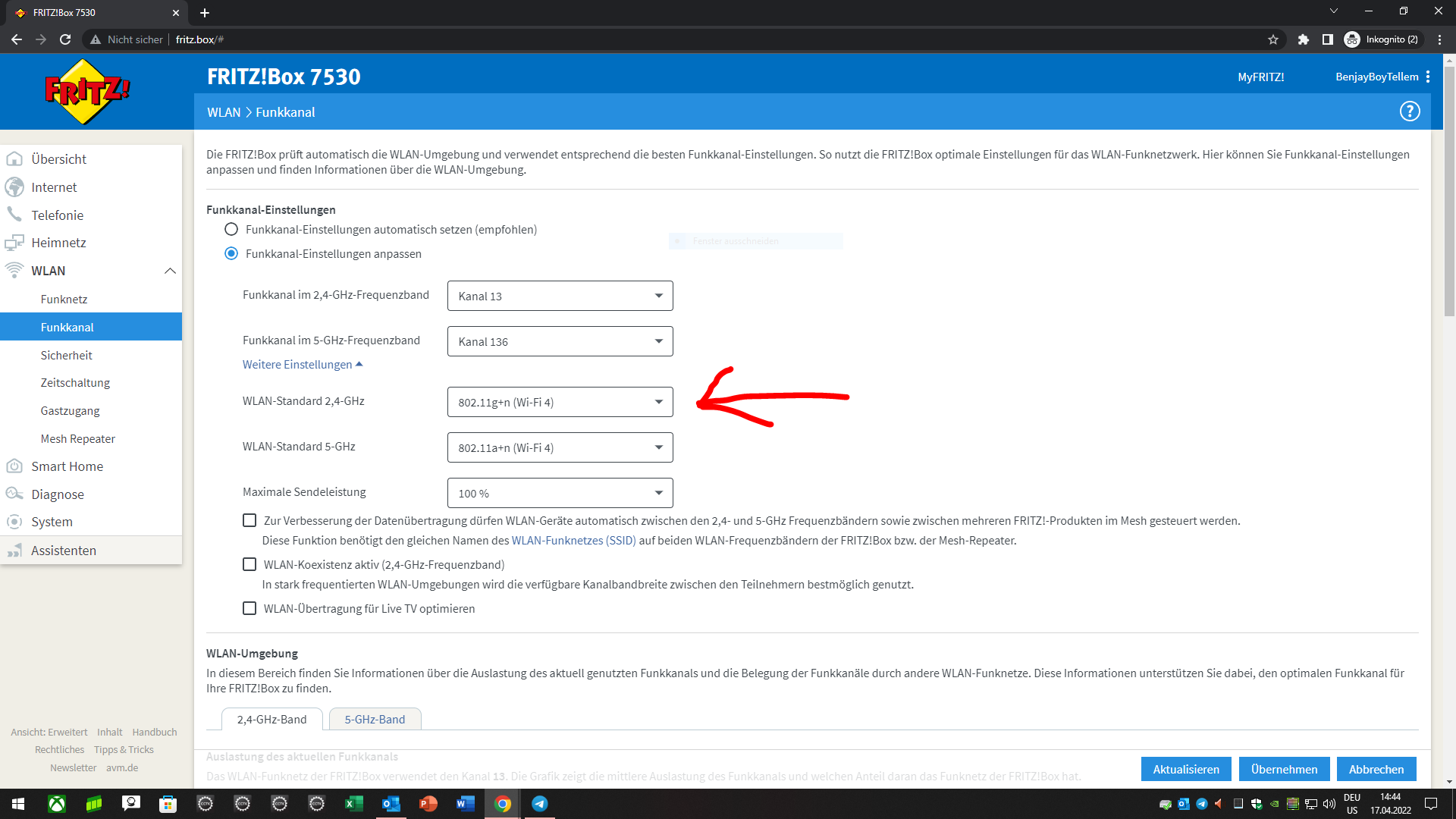
Task: Open the WLAN-Standard 2,4-GHz dropdown
Action: (560, 402)
